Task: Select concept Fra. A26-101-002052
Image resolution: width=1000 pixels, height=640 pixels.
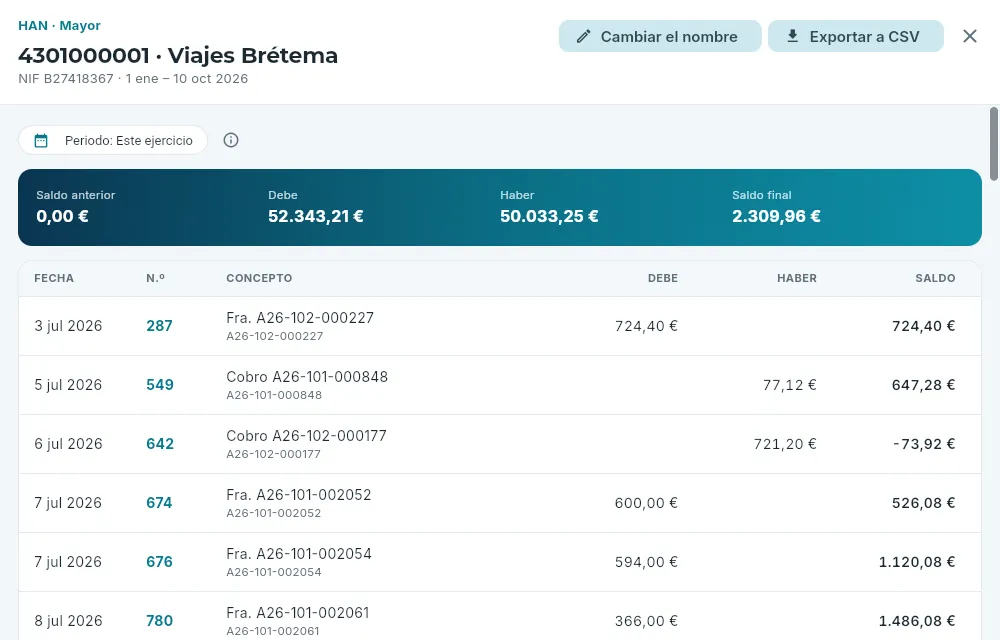Action: pos(298,495)
